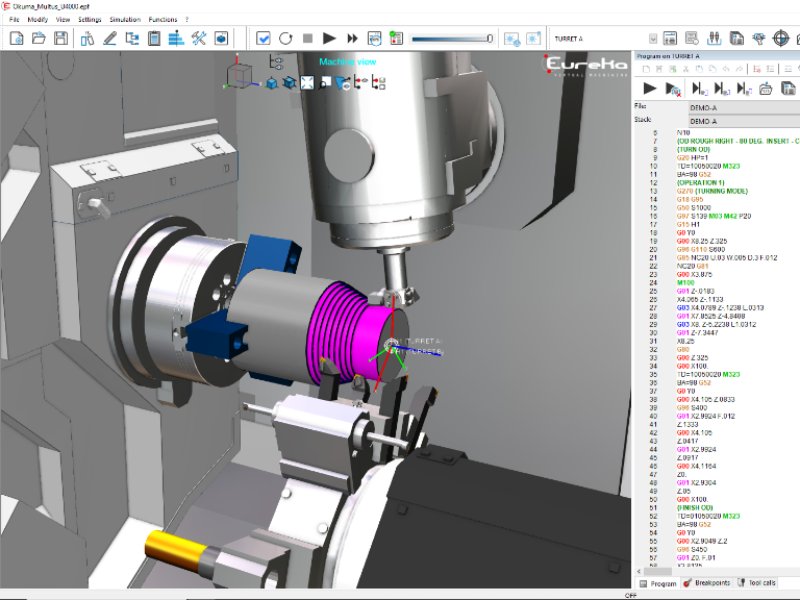
Task: Click the New project icon in the toolbar
Action: [17, 38]
